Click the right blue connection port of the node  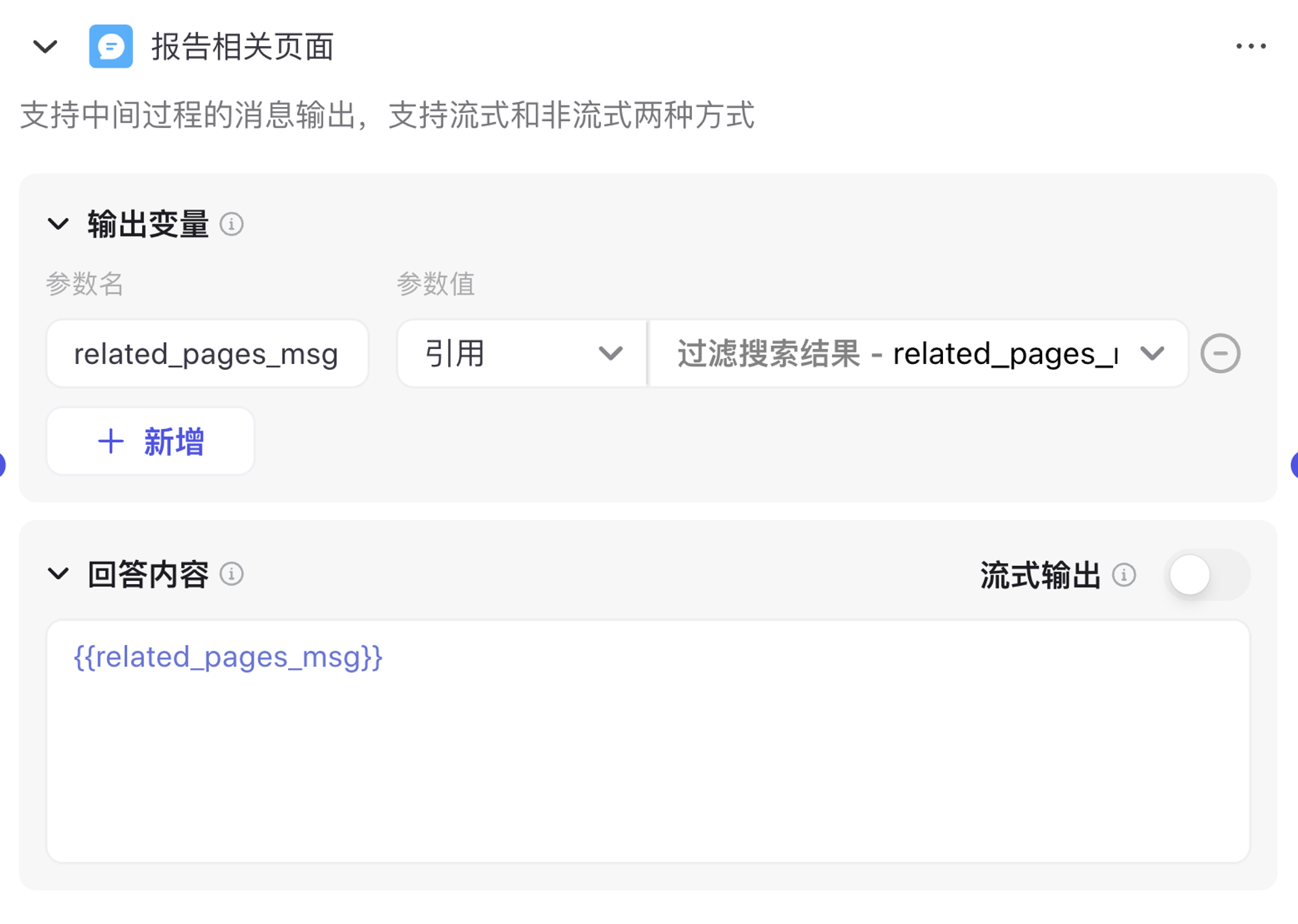tap(1295, 465)
